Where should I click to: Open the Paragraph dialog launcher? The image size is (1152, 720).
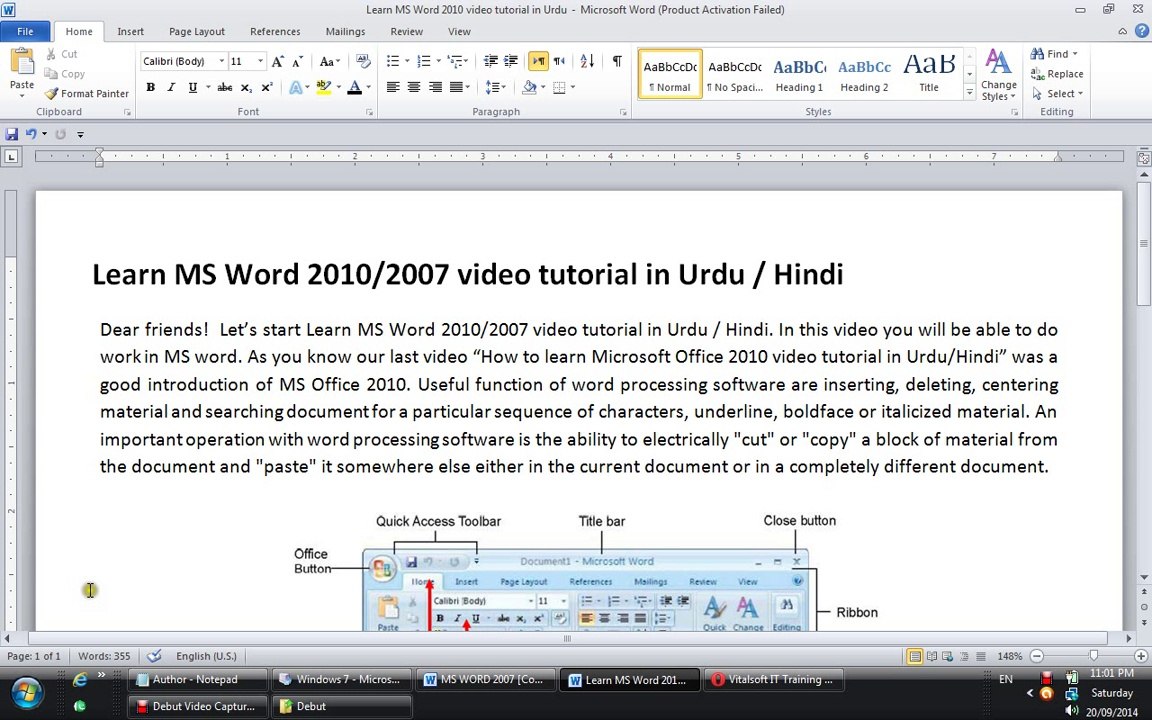[x=623, y=112]
